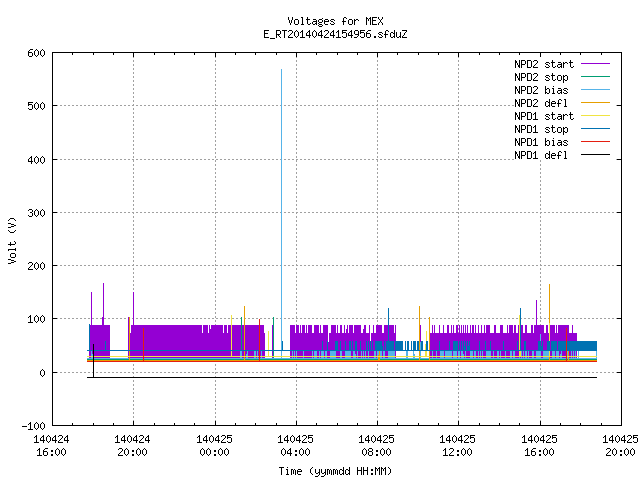Image resolution: width=640 pixels, height=480 pixels.
Task: Select the NPD1 defl legend label
Action: tap(541, 156)
